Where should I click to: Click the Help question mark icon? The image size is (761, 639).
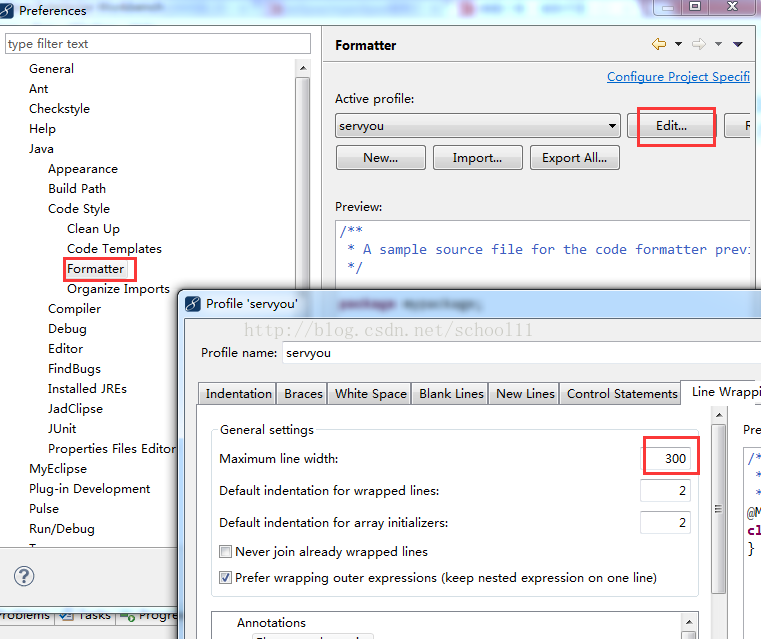coord(24,576)
